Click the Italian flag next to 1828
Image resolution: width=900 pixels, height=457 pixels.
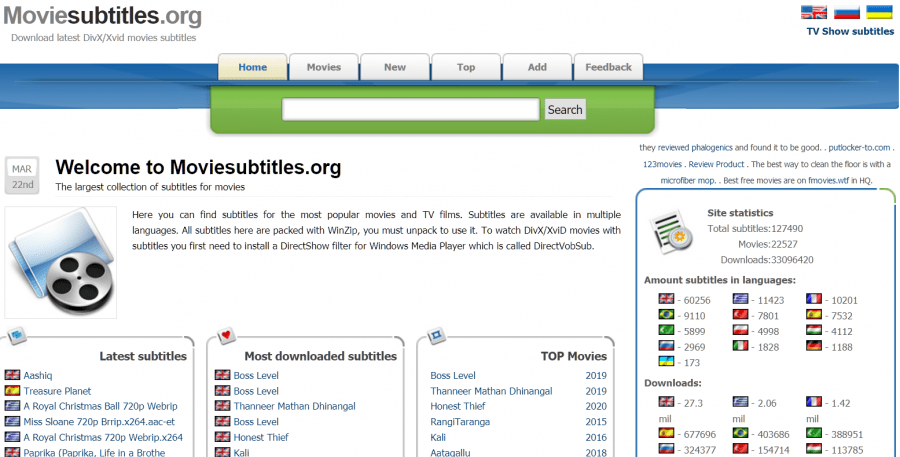(740, 346)
